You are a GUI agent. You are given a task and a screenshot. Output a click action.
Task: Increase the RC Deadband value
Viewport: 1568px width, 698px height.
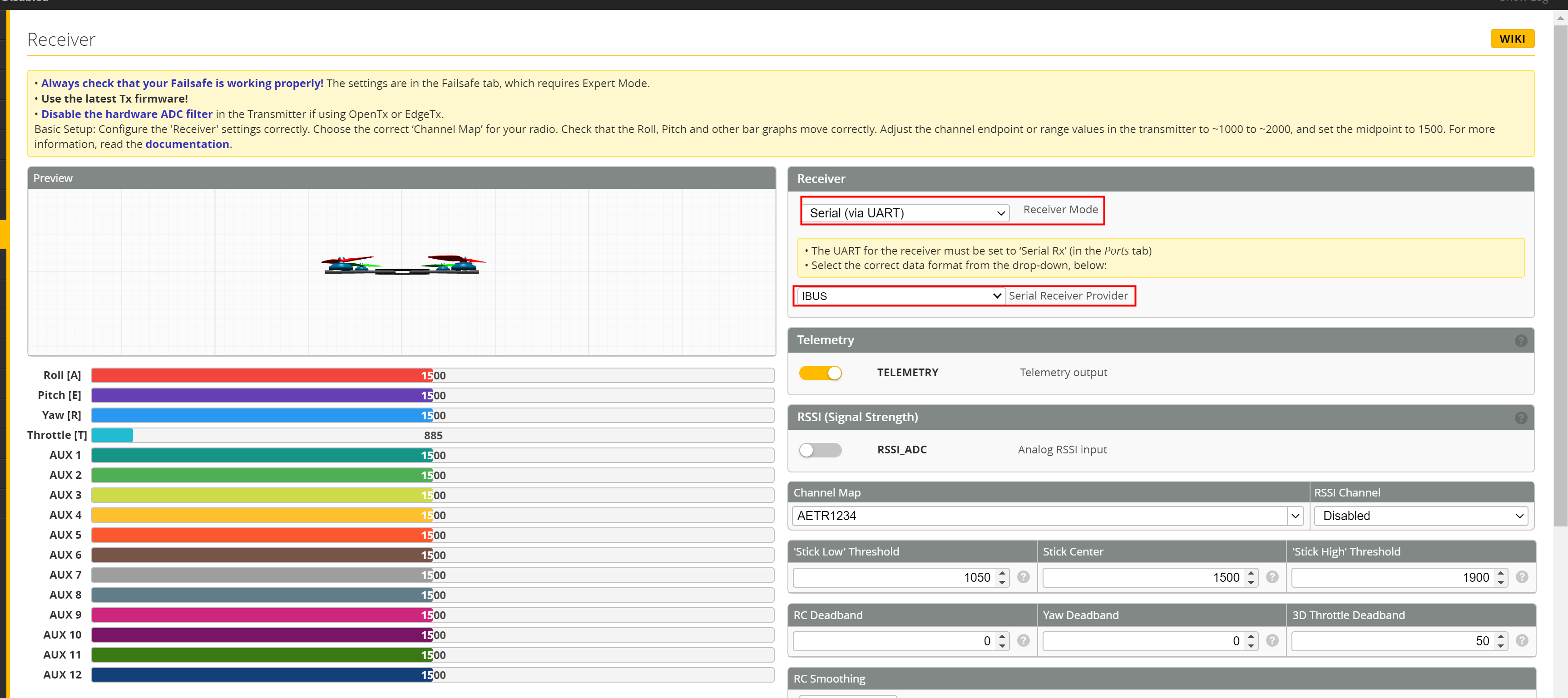1002,637
